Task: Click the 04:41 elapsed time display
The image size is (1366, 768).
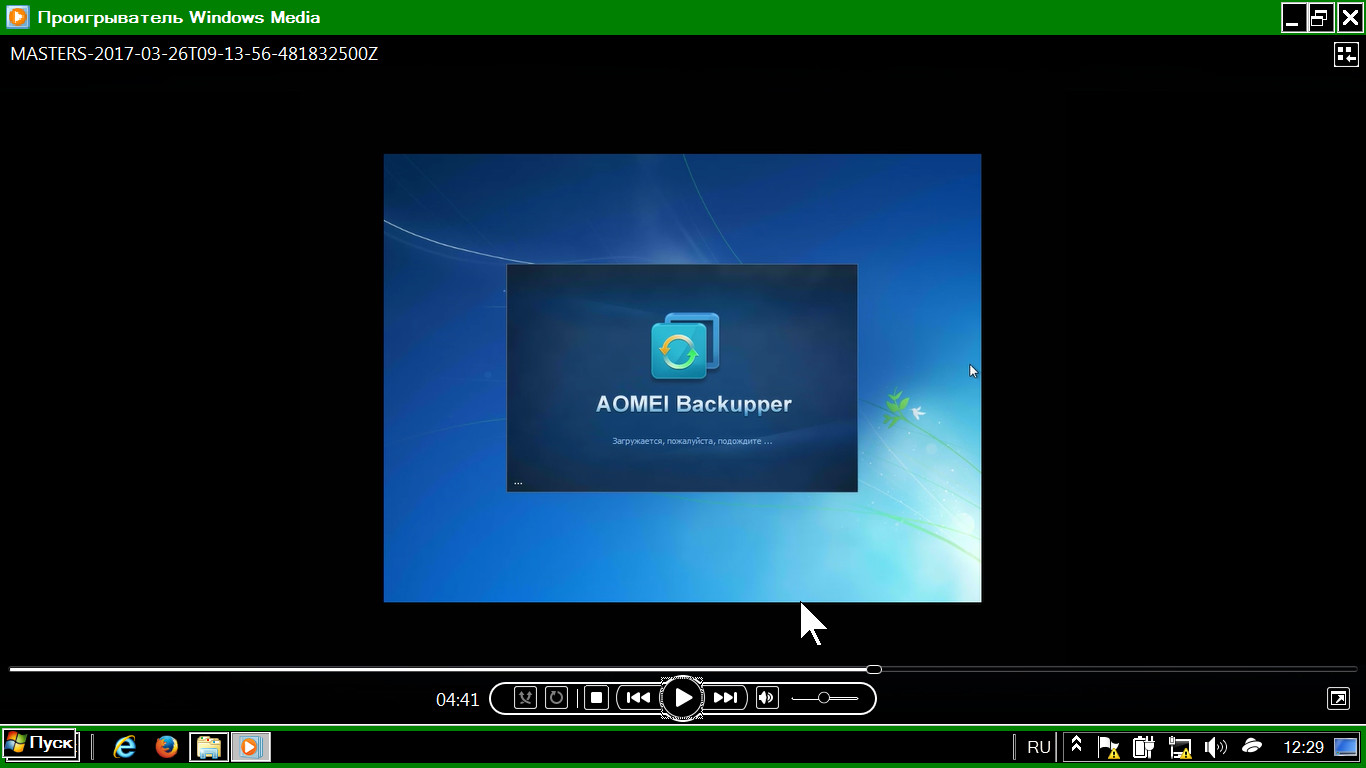Action: click(458, 699)
